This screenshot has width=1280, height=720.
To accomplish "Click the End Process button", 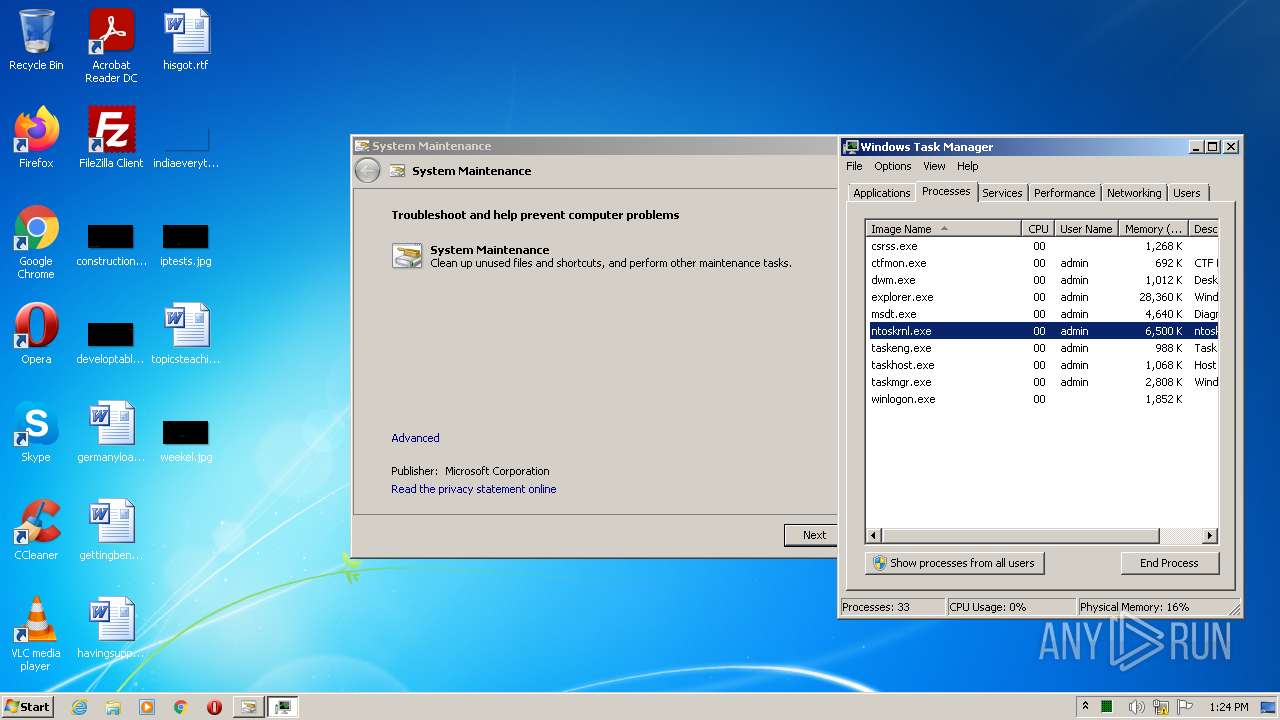I will [x=1169, y=563].
